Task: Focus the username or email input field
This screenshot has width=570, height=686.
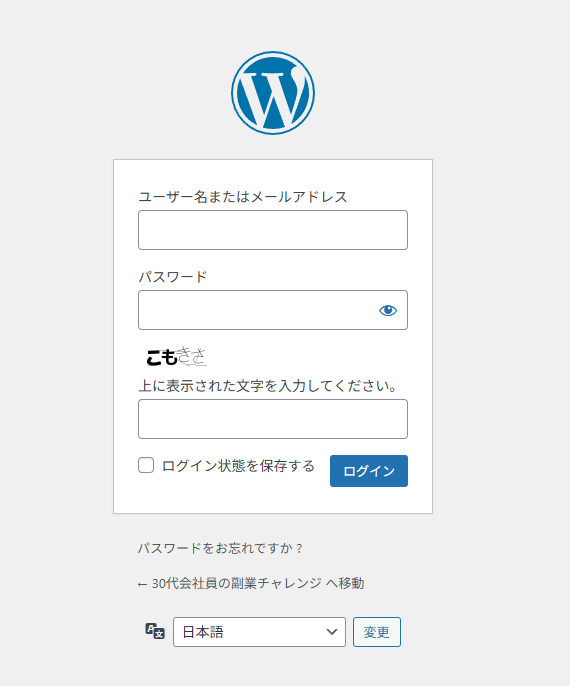Action: 273,230
